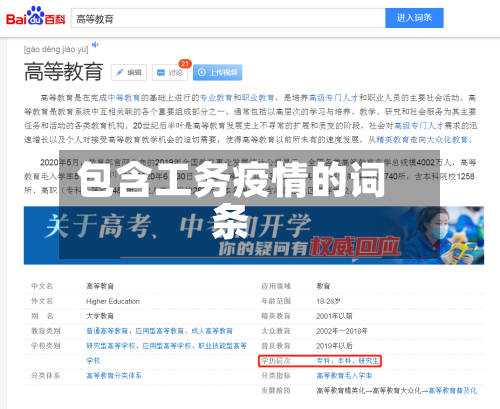Click the Higher Education value text
Image resolution: width=500 pixels, height=409 pixels.
pyautogui.click(x=113, y=301)
